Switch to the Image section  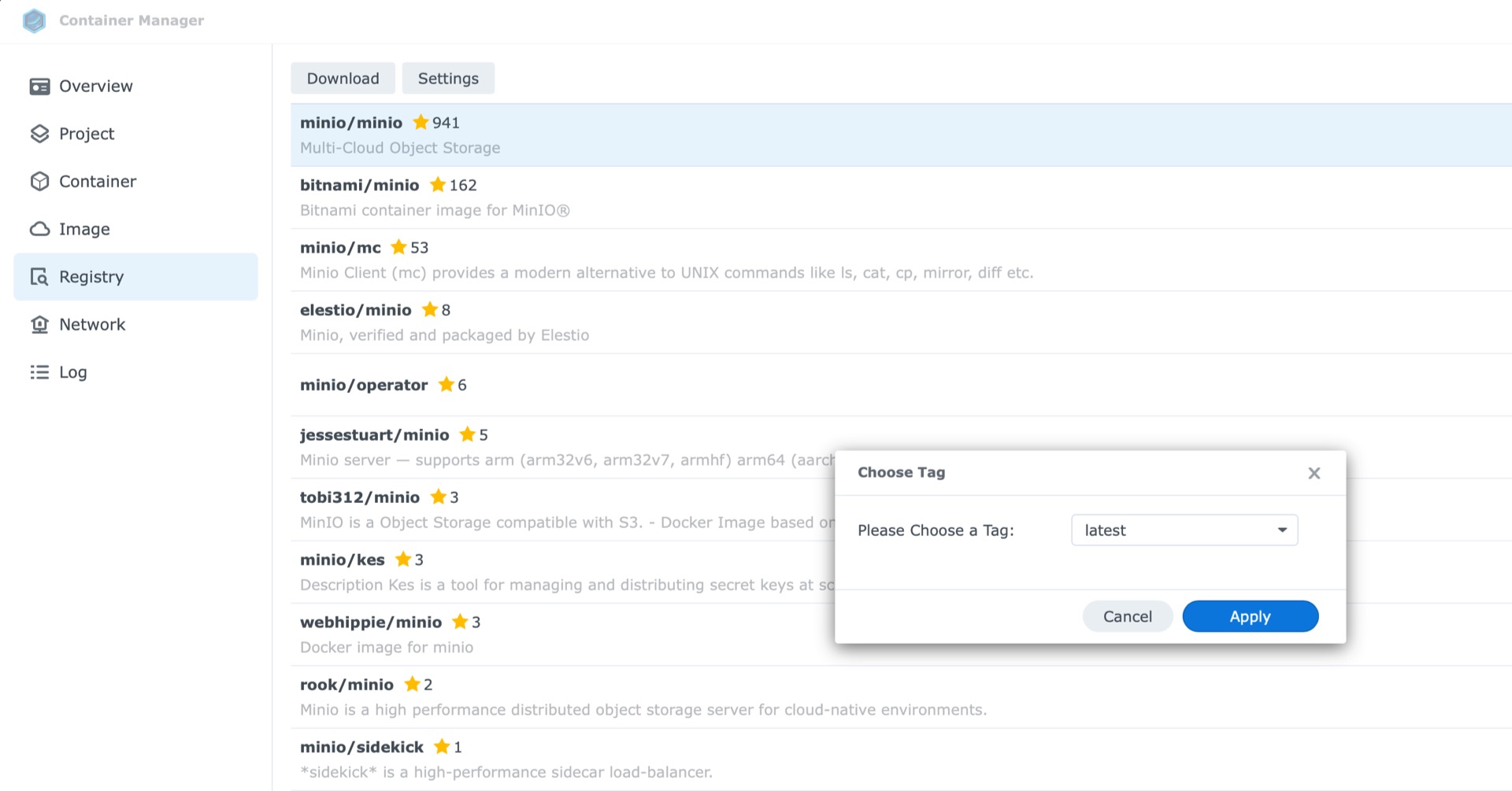click(x=135, y=229)
